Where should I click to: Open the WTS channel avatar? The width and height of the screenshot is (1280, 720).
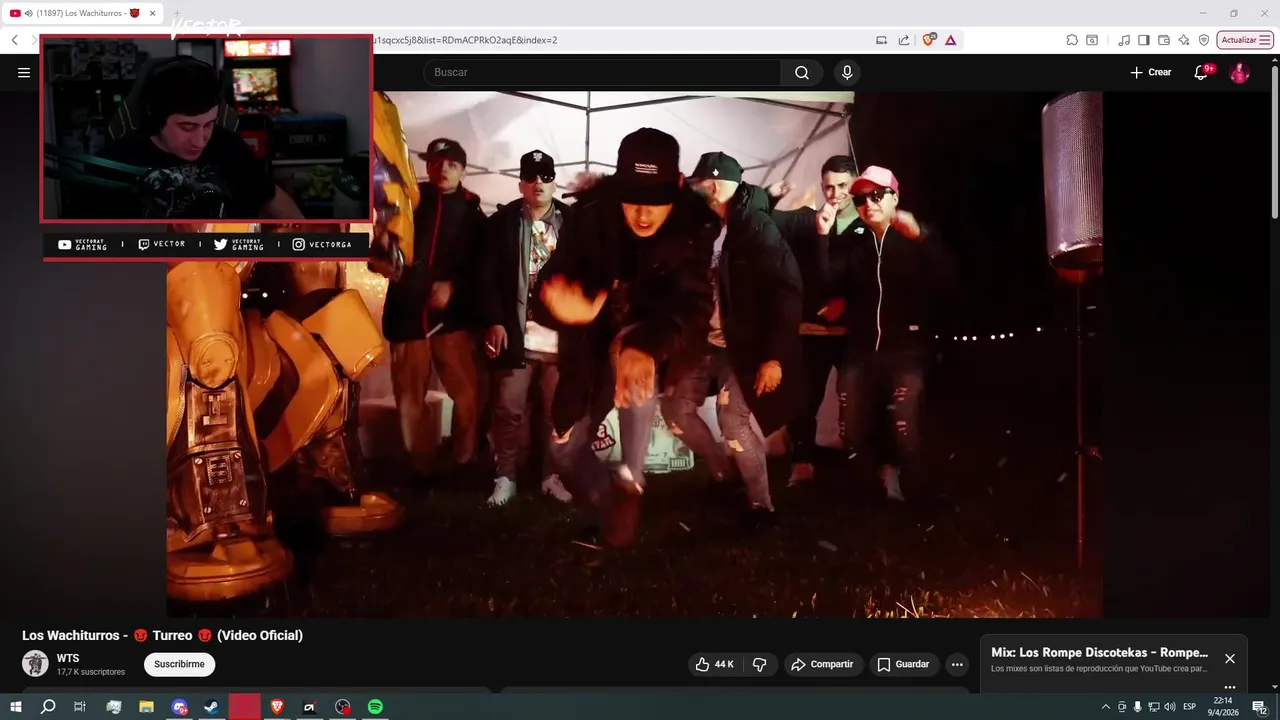tap(35, 664)
